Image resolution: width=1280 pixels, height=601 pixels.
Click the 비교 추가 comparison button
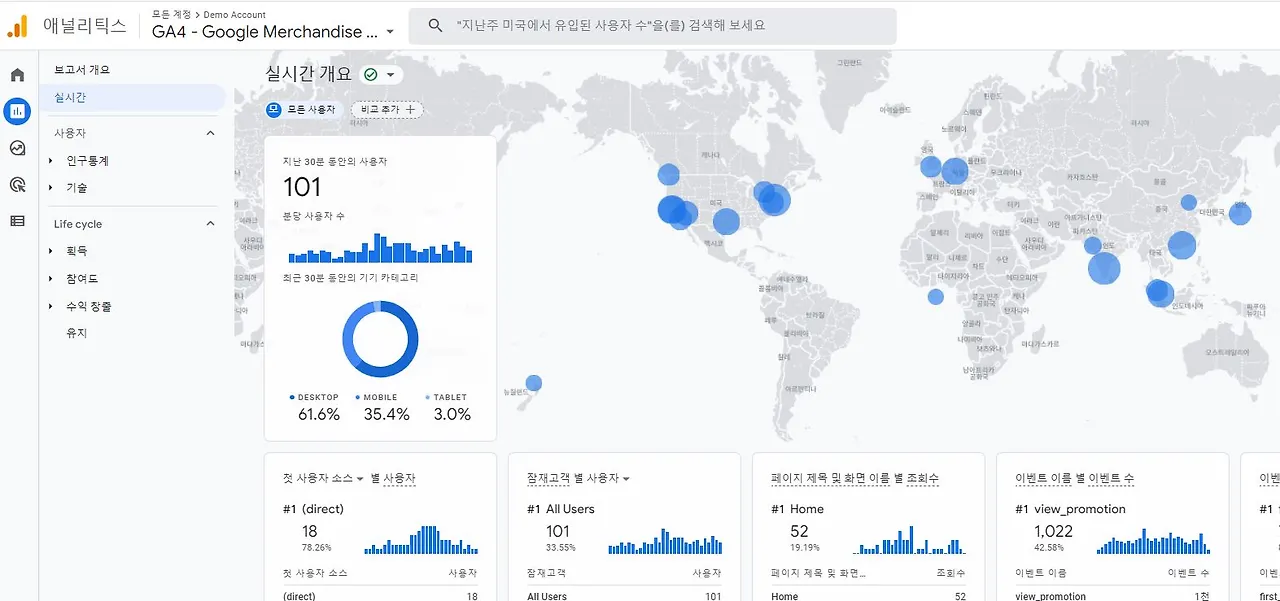pyautogui.click(x=387, y=110)
